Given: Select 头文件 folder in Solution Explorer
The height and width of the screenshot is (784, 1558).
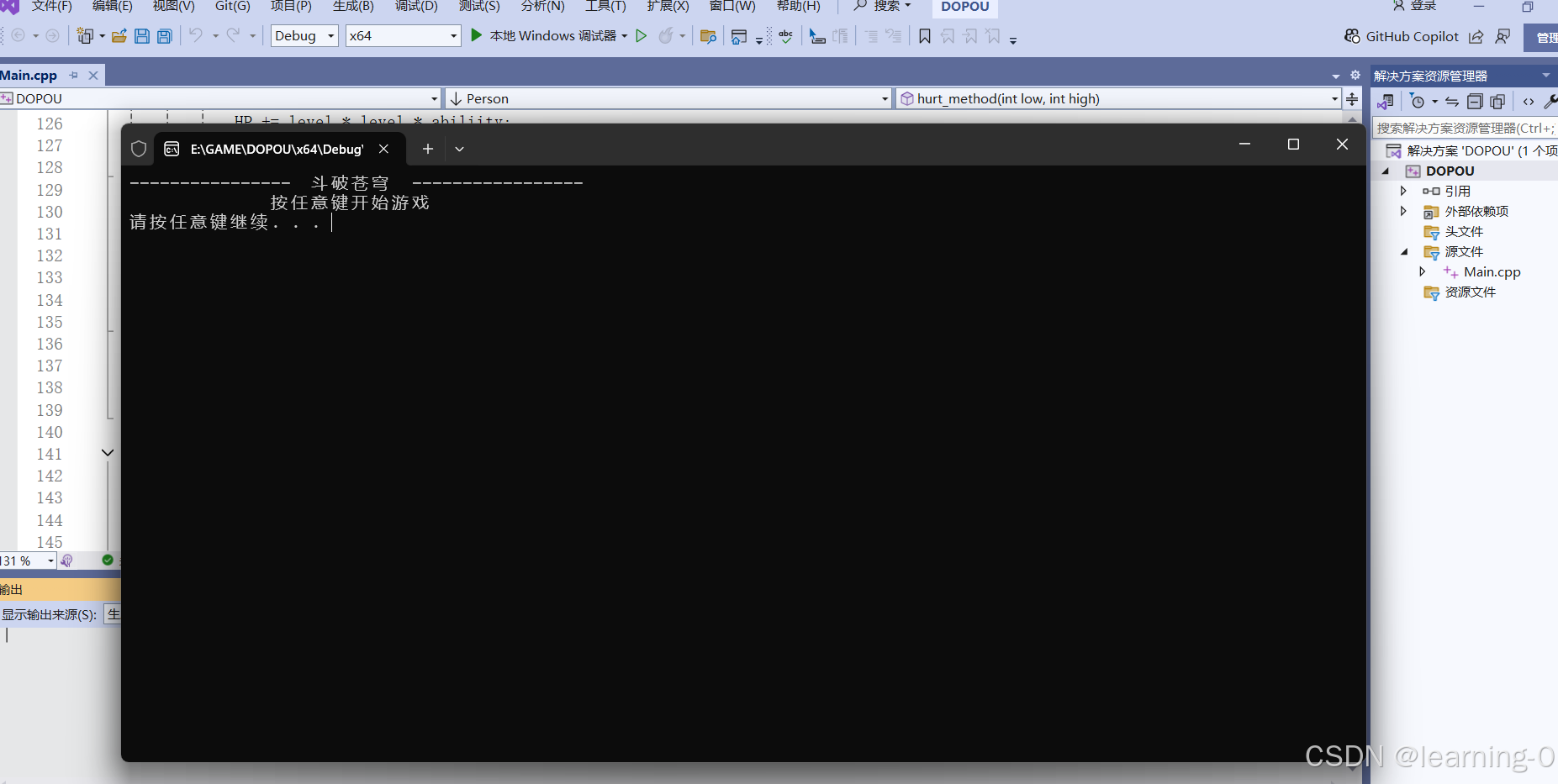Looking at the screenshot, I should [x=1464, y=231].
